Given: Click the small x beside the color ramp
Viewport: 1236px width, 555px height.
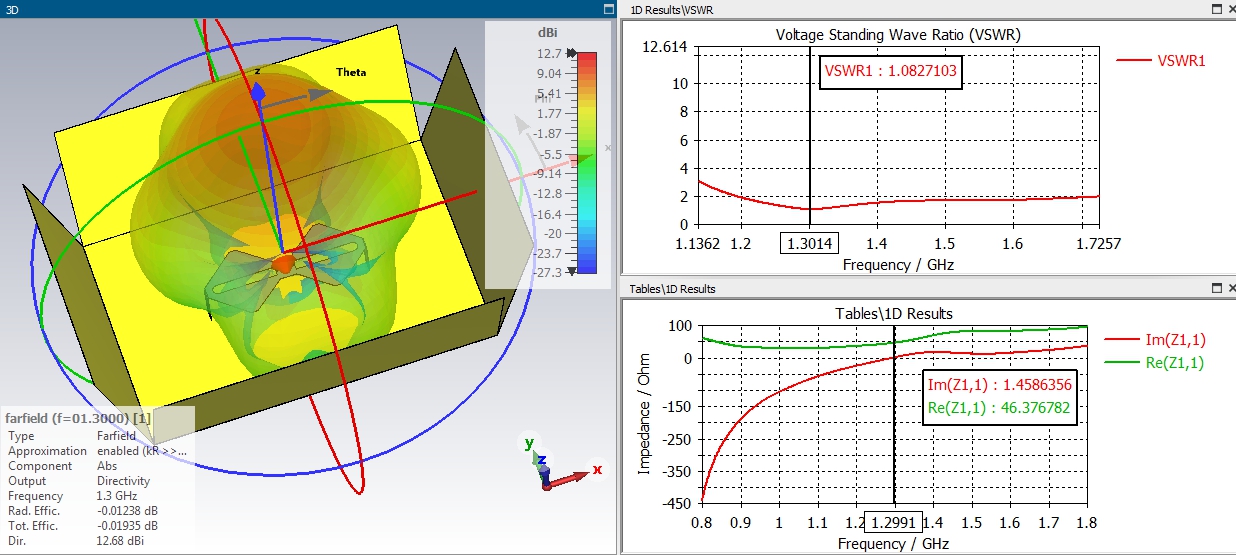Looking at the screenshot, I should click(x=607, y=148).
